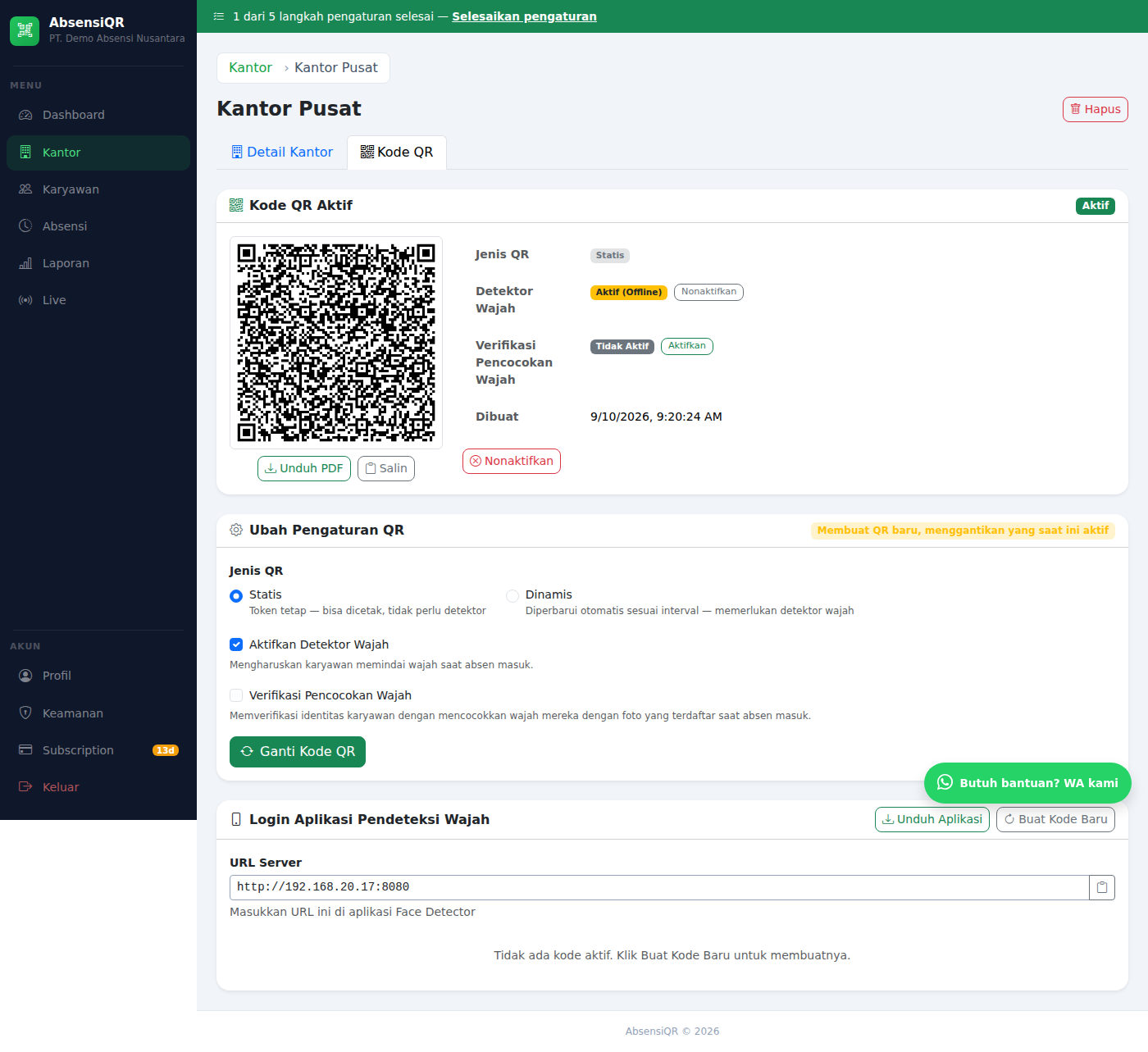Download QR with Unduh PDF button

point(304,468)
